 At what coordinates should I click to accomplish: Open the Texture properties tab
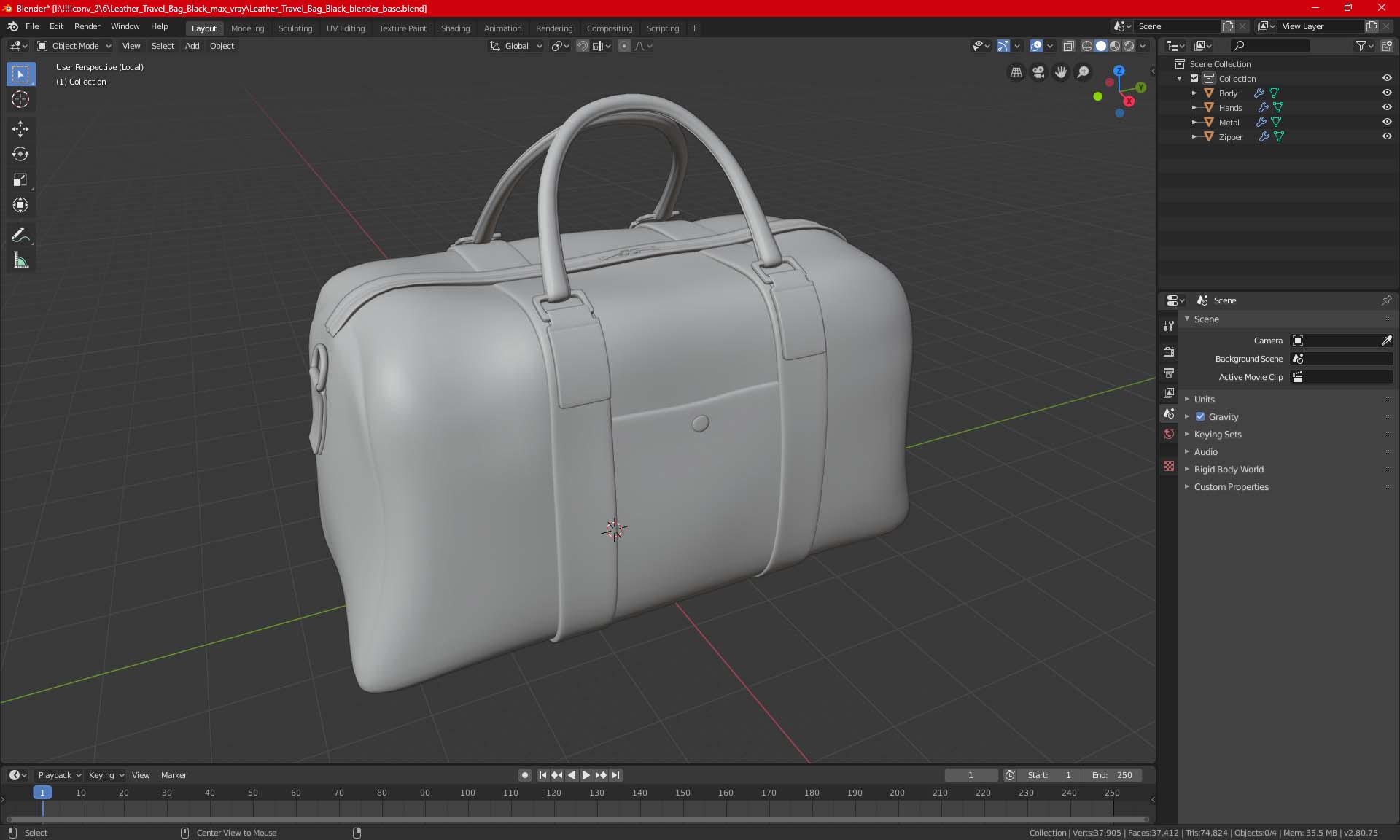1169,466
